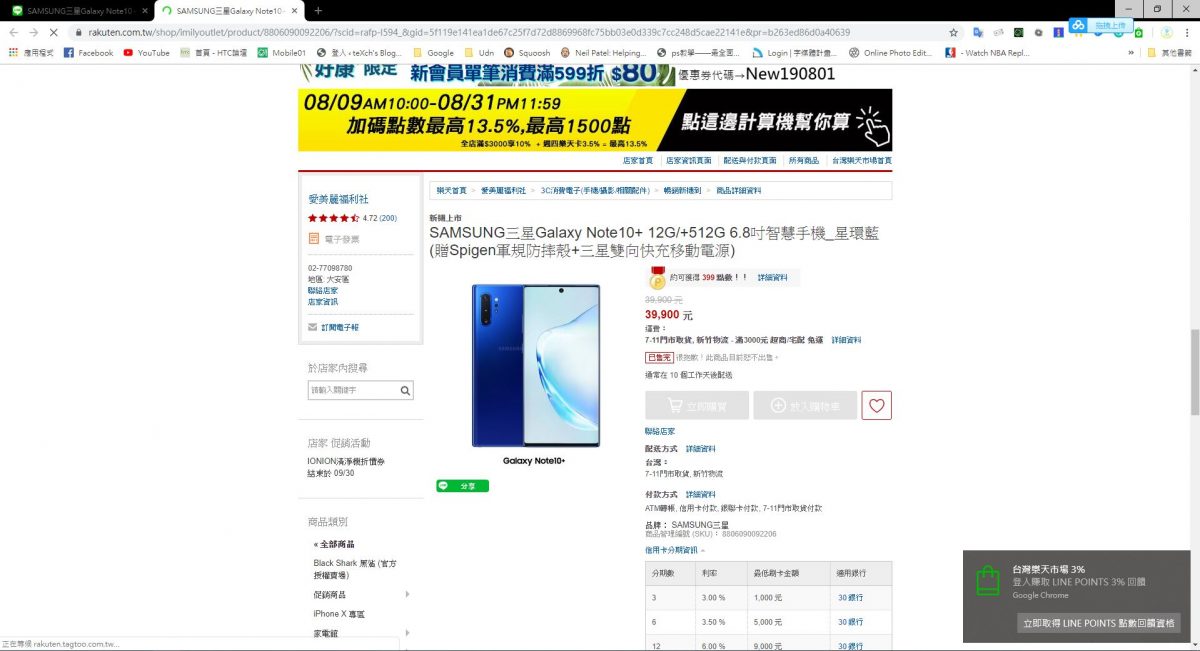Image resolution: width=1200 pixels, height=651 pixels.
Task: Open the 30 銀行 link for 3 installments
Action: (850, 597)
